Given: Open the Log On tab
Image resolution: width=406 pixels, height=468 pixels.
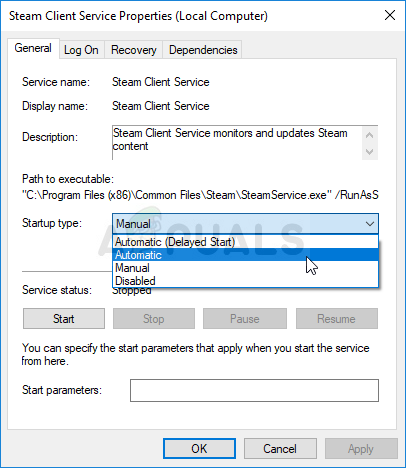Looking at the screenshot, I should 81,50.
